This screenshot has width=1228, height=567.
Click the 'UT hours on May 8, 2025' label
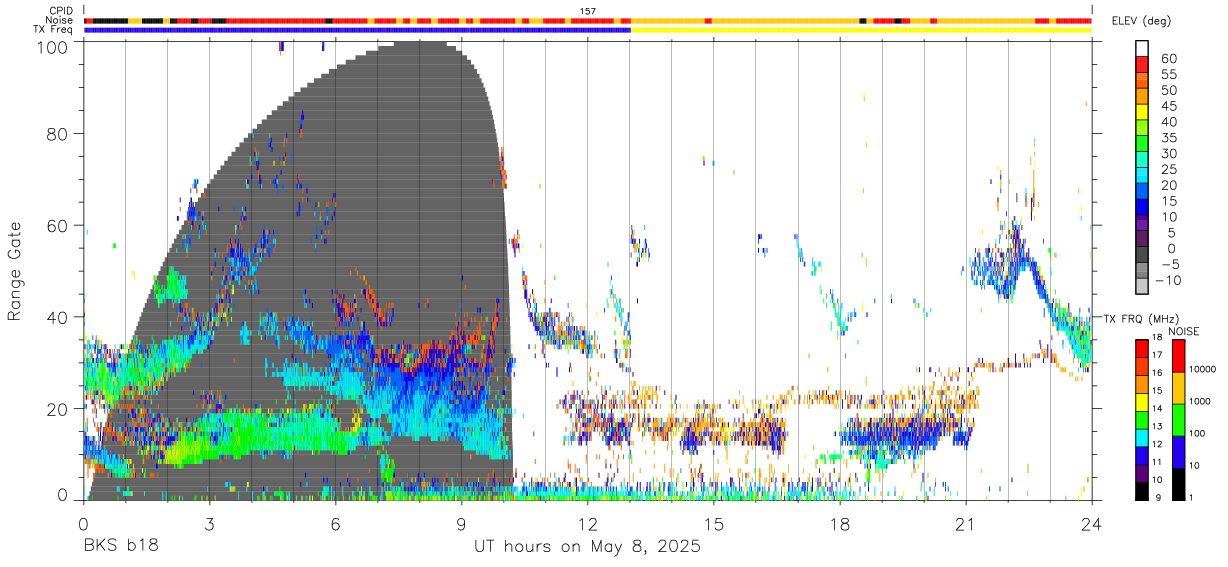[587, 547]
